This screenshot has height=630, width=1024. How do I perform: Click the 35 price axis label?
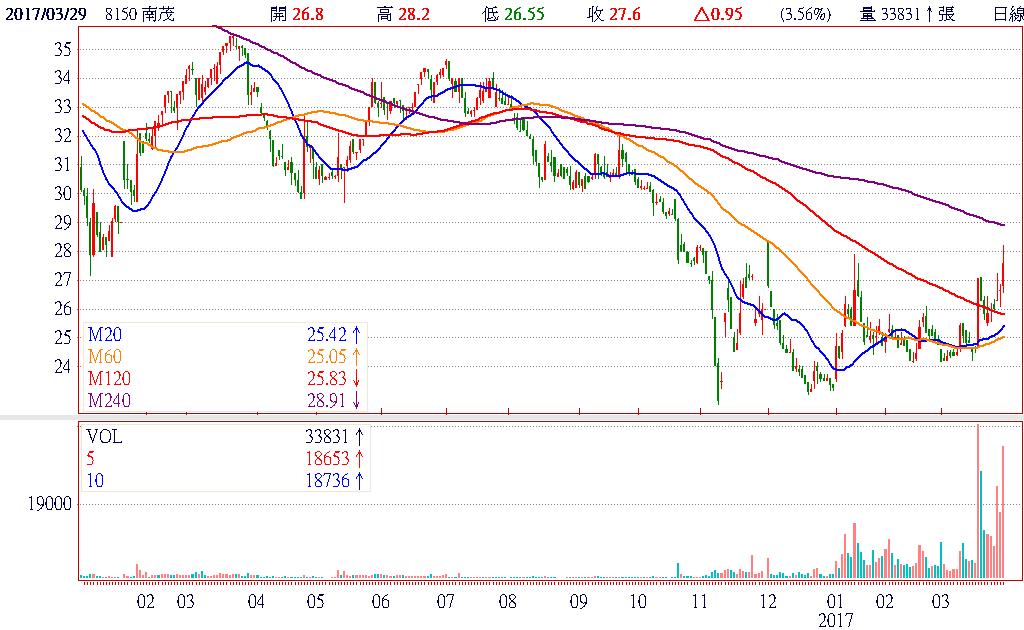(62, 49)
